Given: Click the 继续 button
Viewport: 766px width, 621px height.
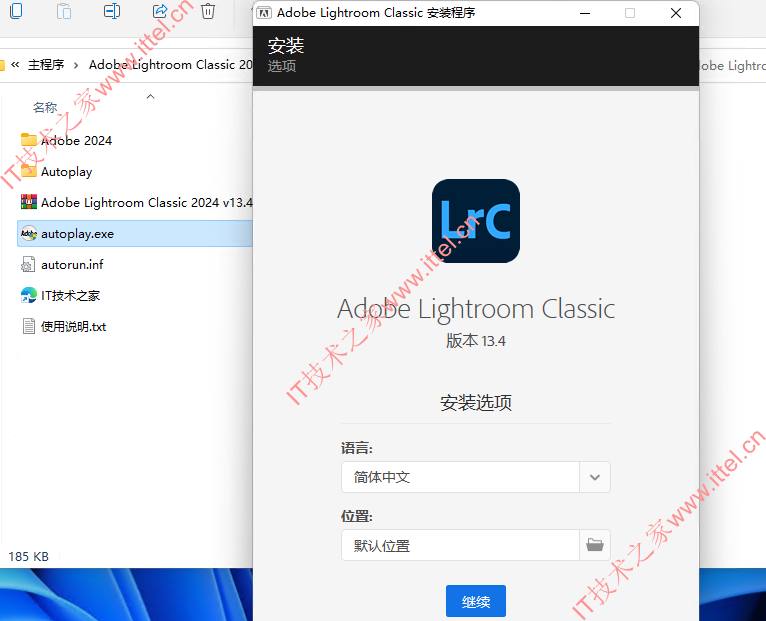Looking at the screenshot, I should pos(476,601).
